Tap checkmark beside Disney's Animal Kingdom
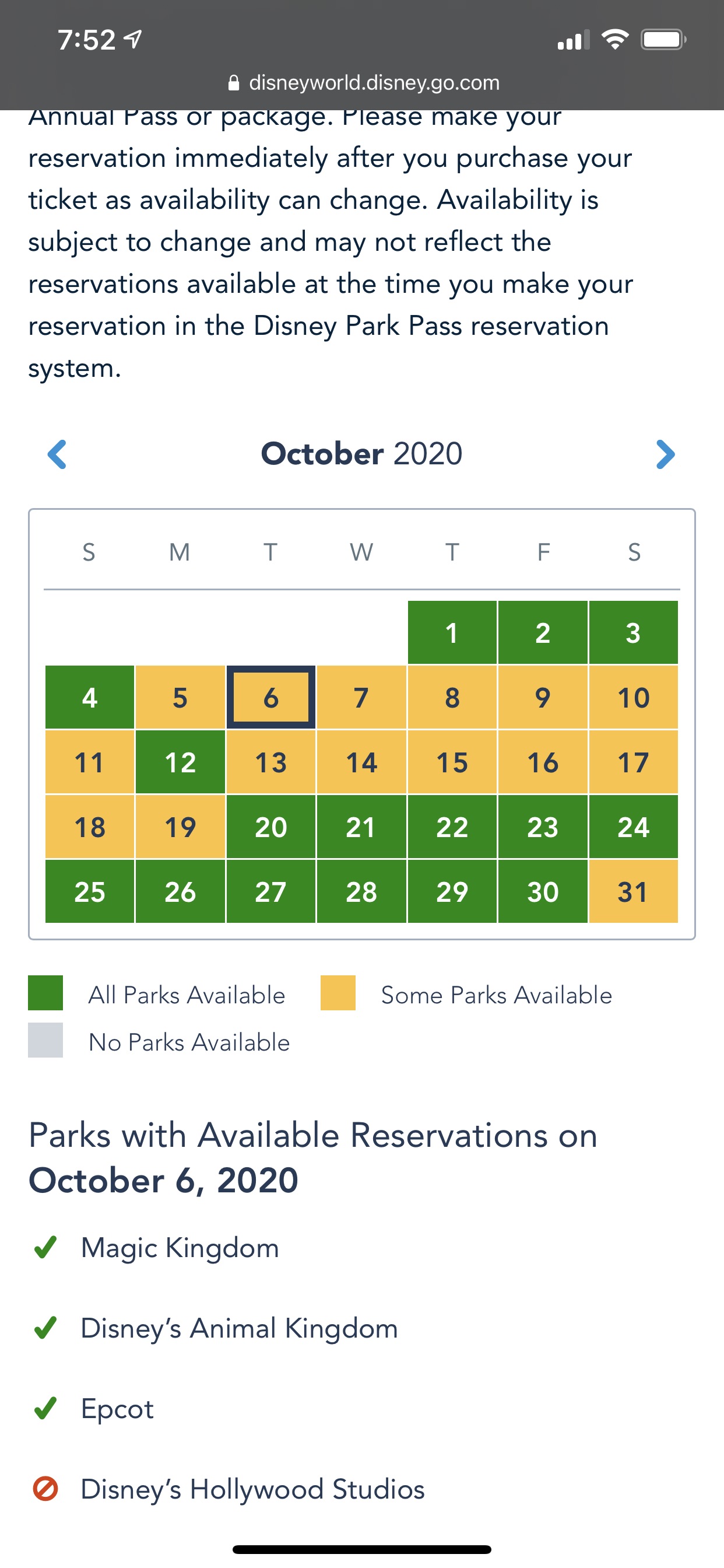The image size is (724, 1568). 45,1328
